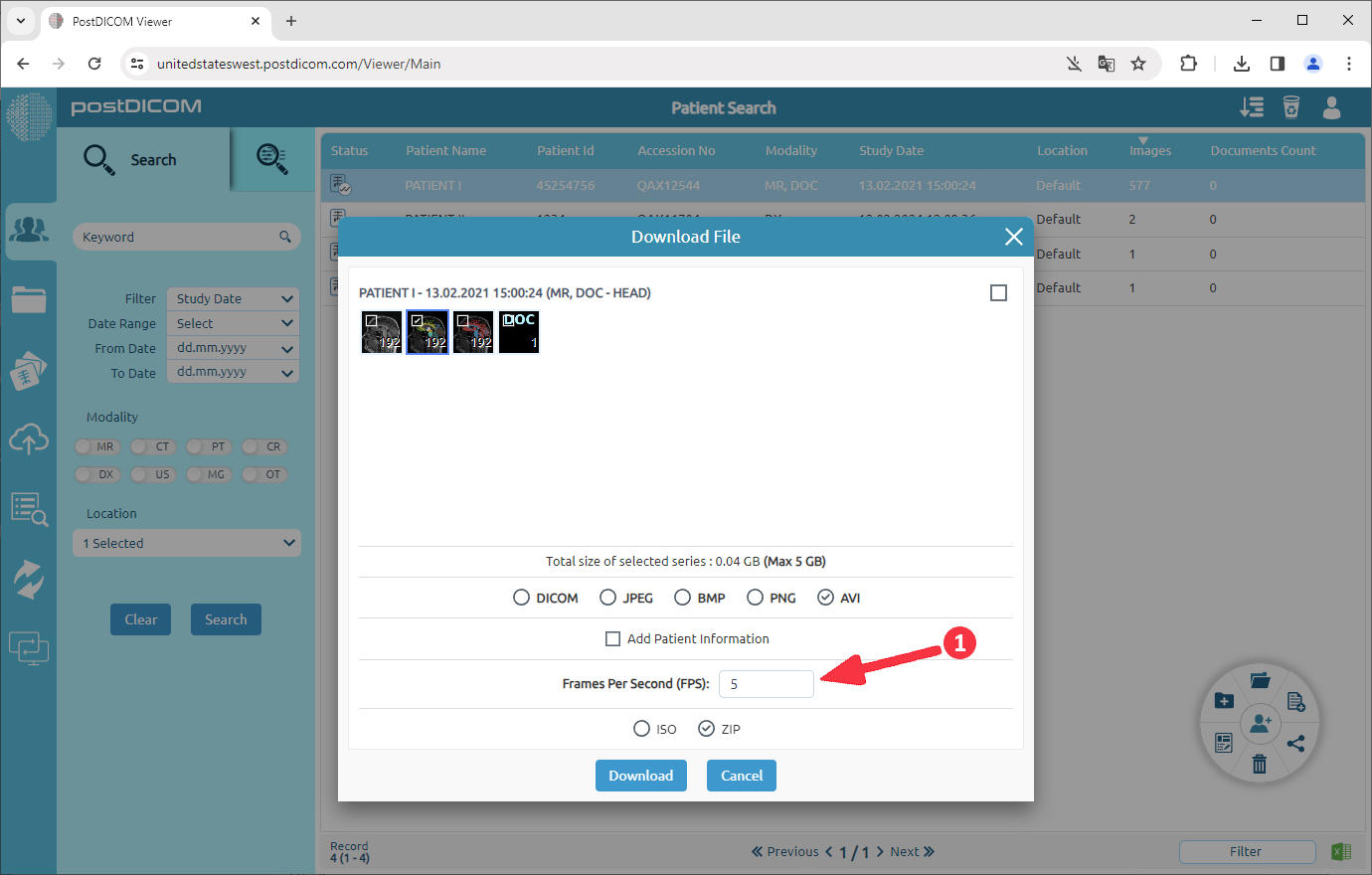Open the Location dropdown showing 1 Selected
This screenshot has height=875, width=1372.
point(186,542)
